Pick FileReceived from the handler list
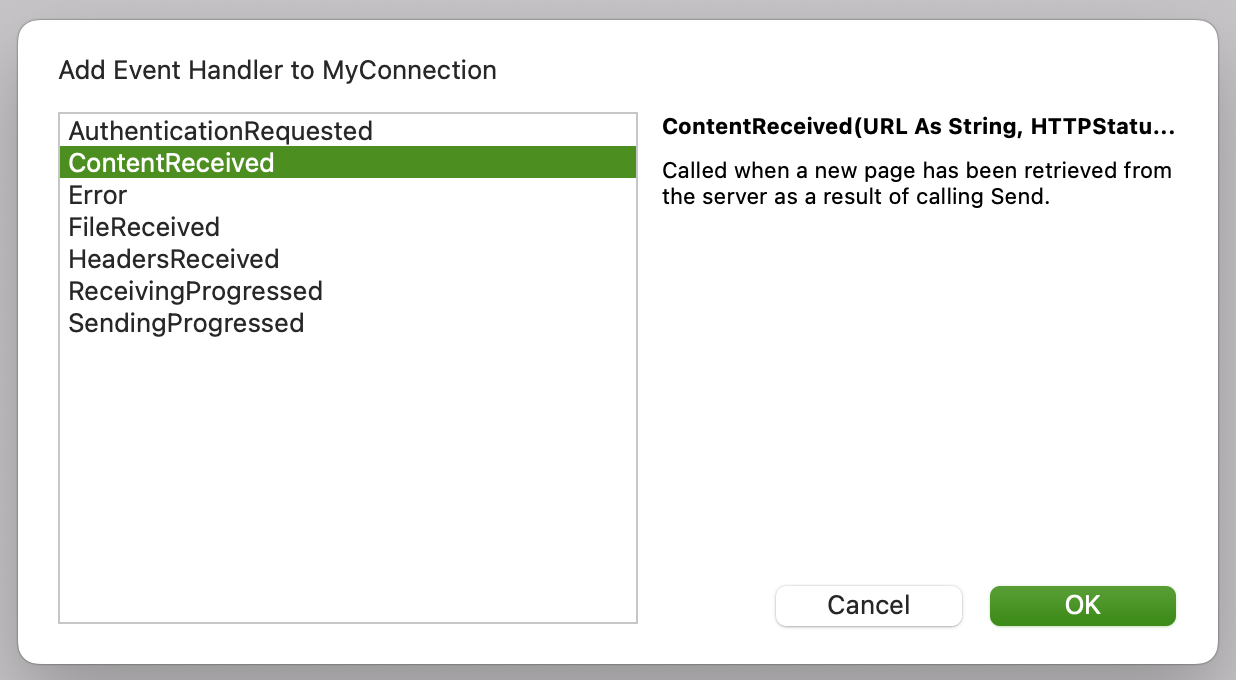This screenshot has width=1236, height=680. coord(141,227)
